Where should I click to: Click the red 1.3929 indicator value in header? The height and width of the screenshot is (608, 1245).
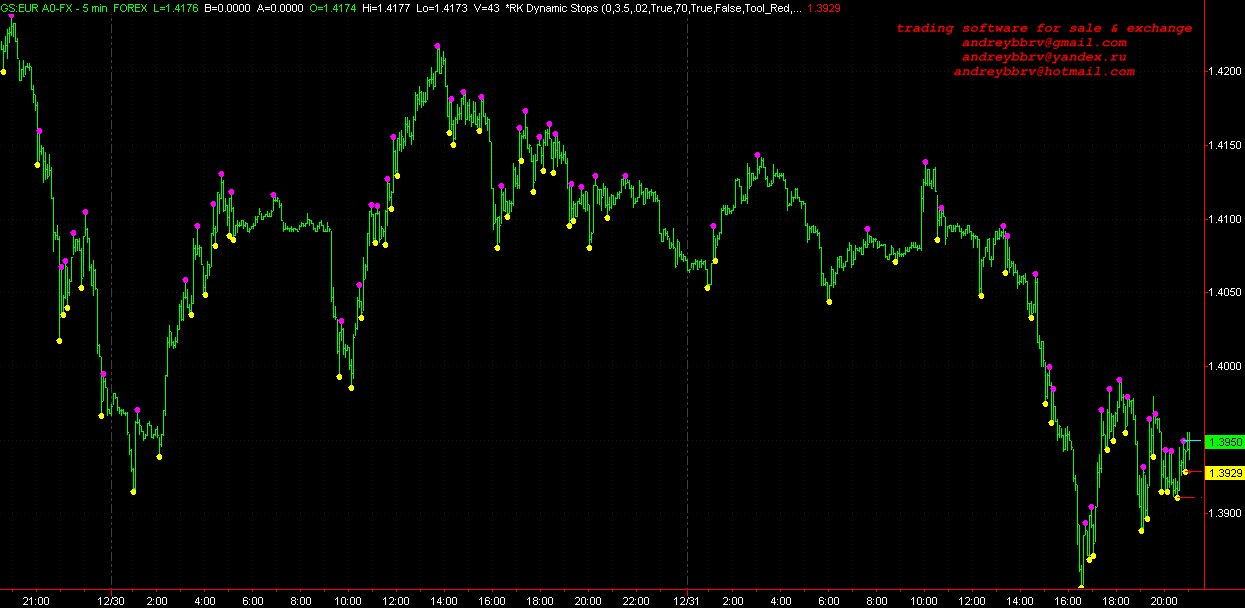pos(824,8)
